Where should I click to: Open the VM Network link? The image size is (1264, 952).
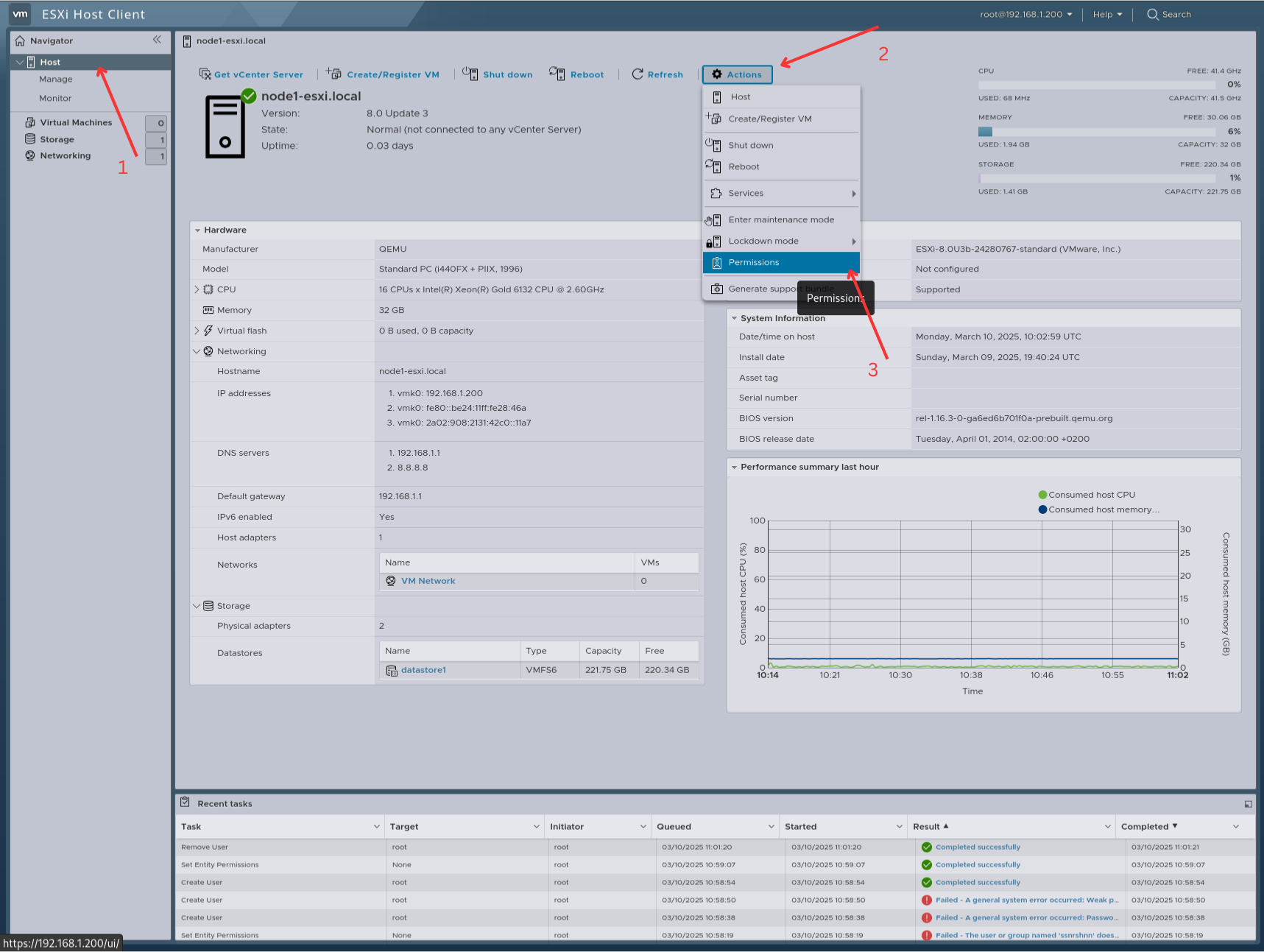click(428, 581)
